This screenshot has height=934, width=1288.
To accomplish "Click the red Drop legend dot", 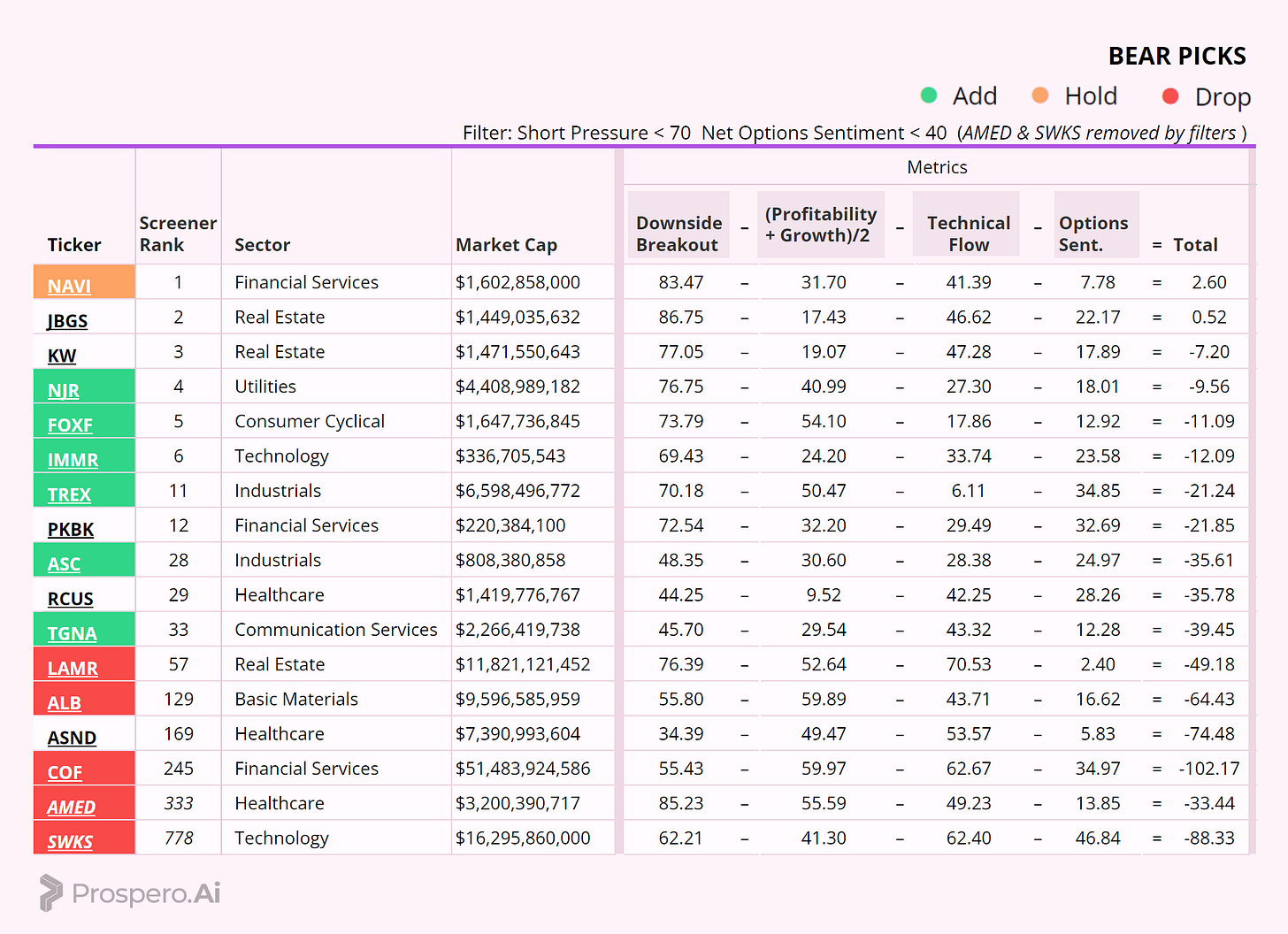I will (x=1170, y=96).
